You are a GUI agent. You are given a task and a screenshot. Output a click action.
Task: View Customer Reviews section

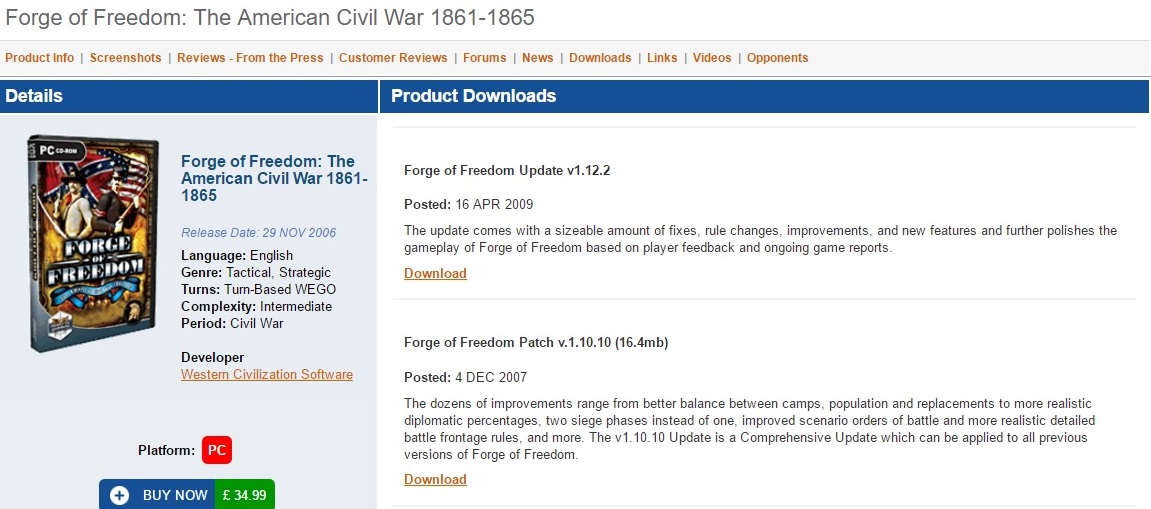pos(393,58)
